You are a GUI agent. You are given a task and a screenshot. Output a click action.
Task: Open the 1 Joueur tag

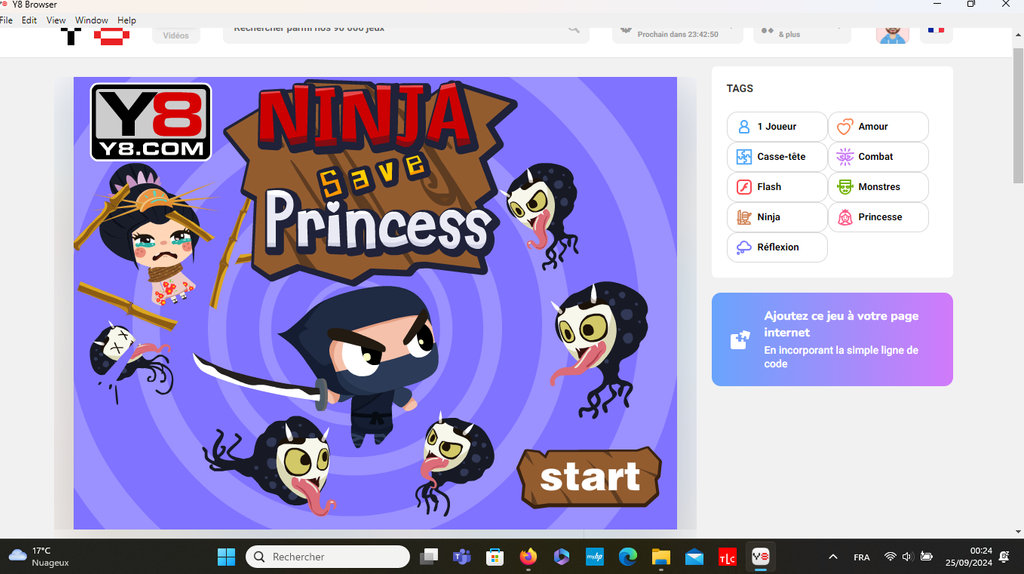[x=776, y=127]
